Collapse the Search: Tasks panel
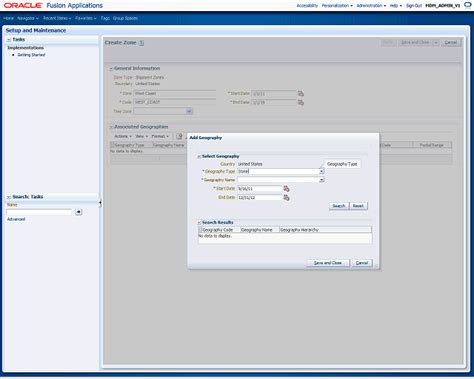 (9, 197)
